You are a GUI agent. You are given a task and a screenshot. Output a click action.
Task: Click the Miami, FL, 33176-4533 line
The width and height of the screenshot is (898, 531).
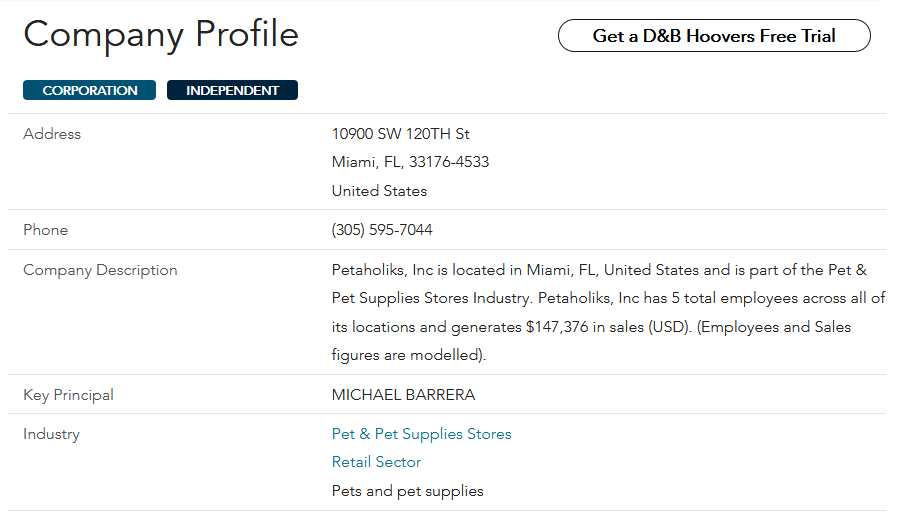click(411, 162)
